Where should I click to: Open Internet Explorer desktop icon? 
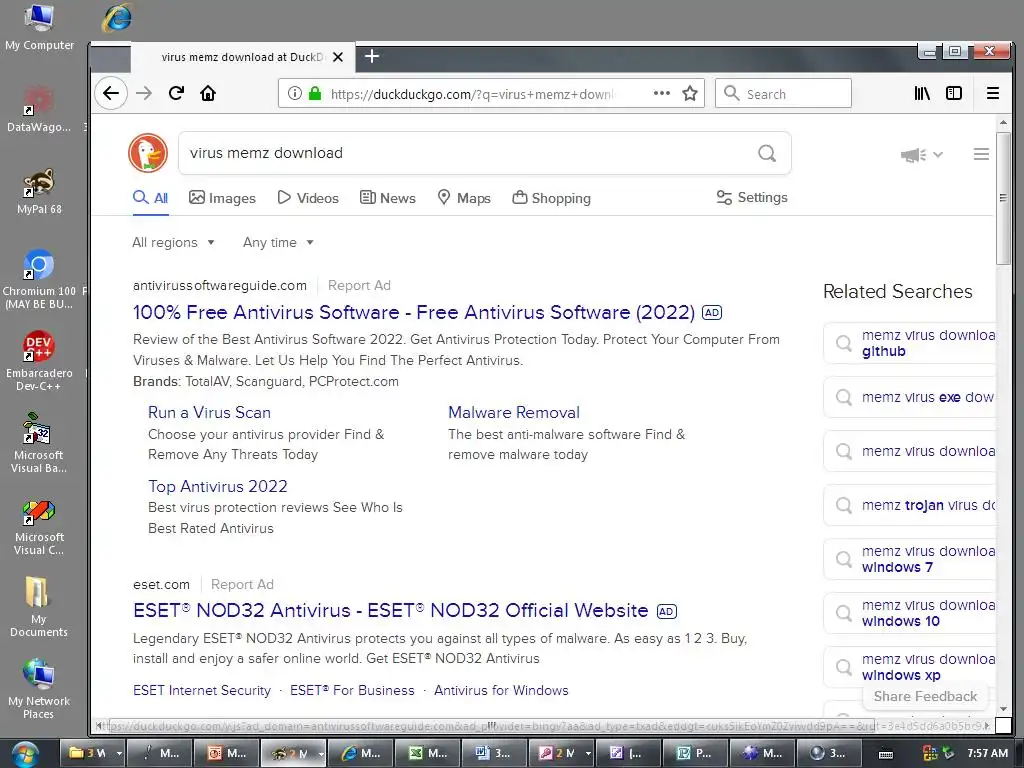point(118,18)
